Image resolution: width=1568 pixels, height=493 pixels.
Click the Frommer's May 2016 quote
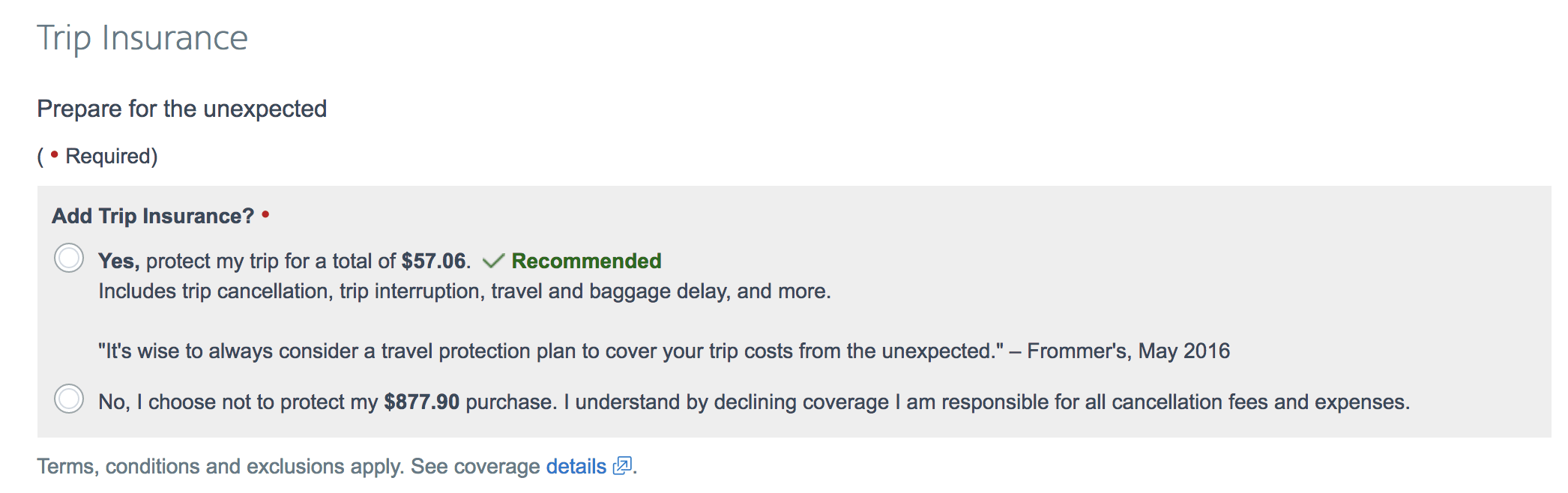(664, 351)
